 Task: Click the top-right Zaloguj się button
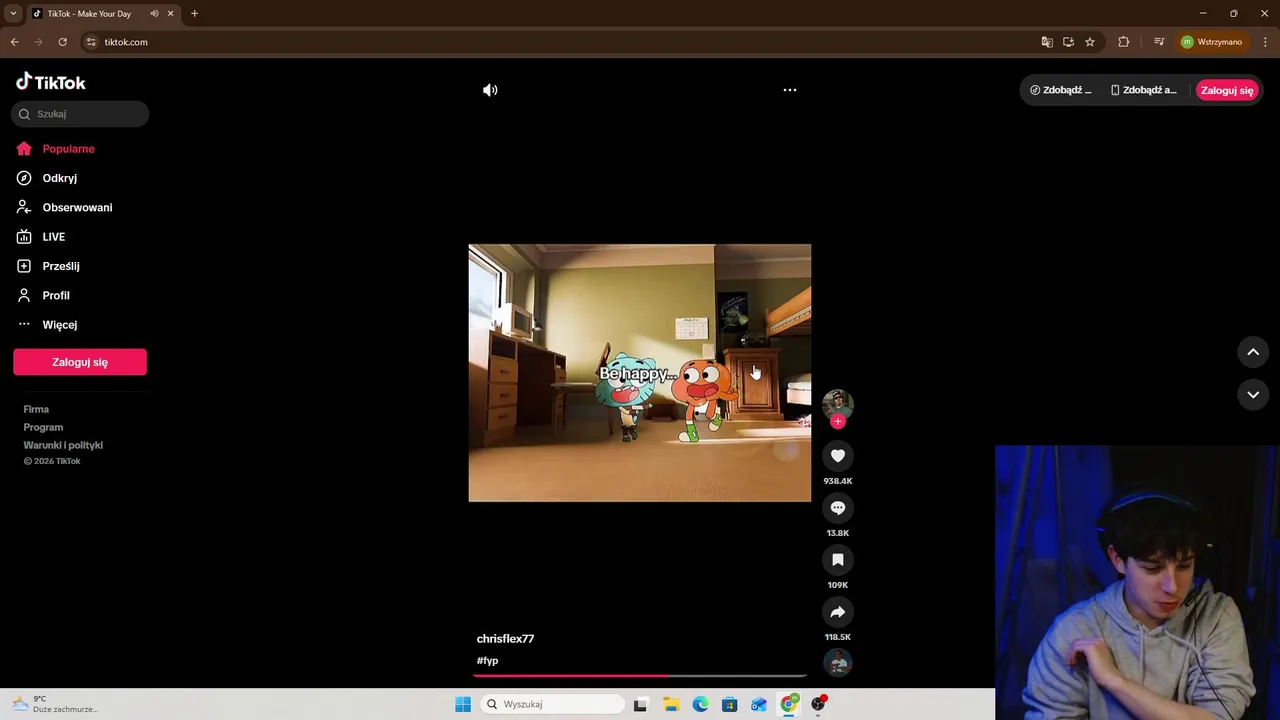coord(1227,90)
